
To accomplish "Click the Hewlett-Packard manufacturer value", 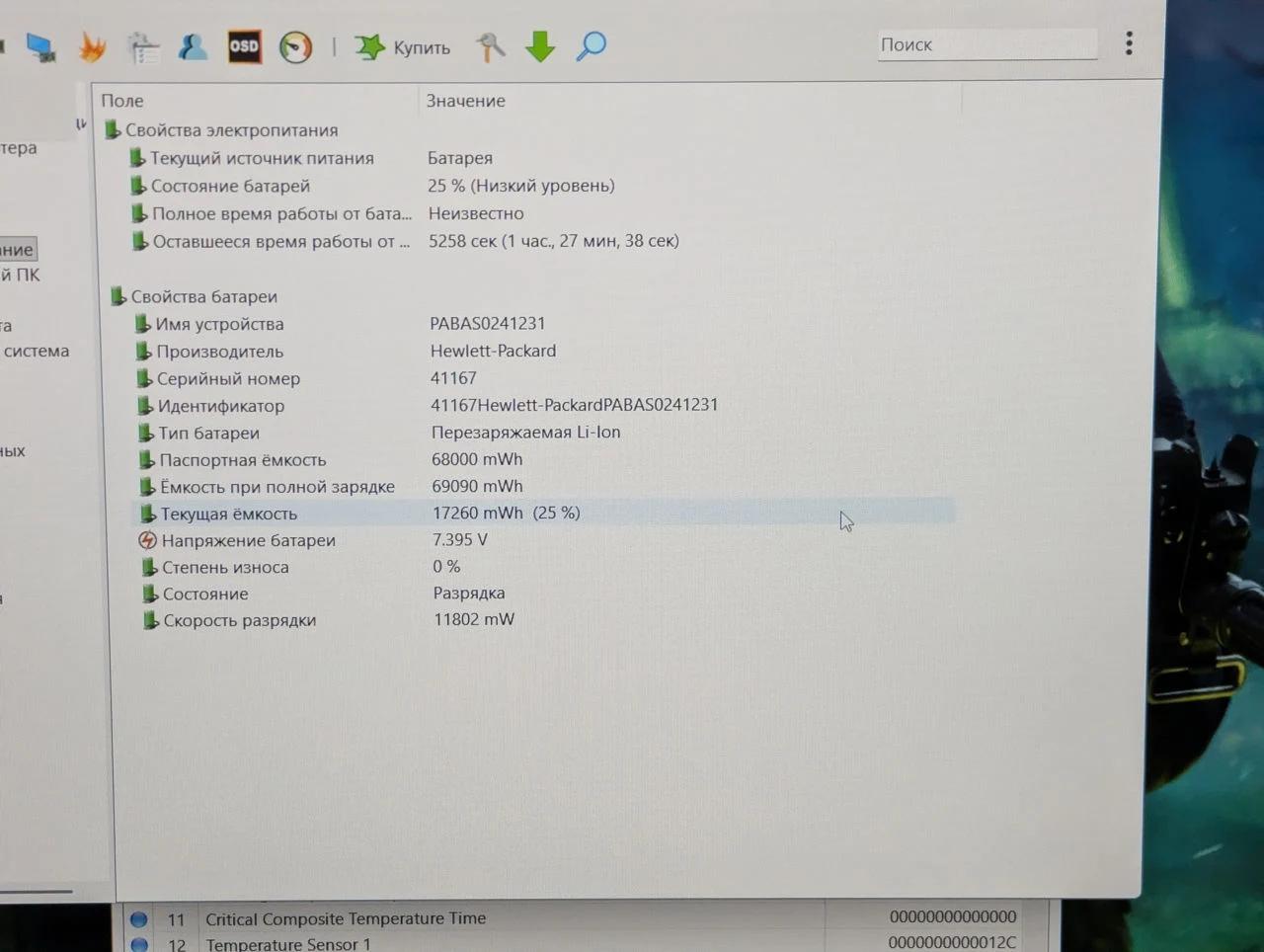I will point(493,351).
